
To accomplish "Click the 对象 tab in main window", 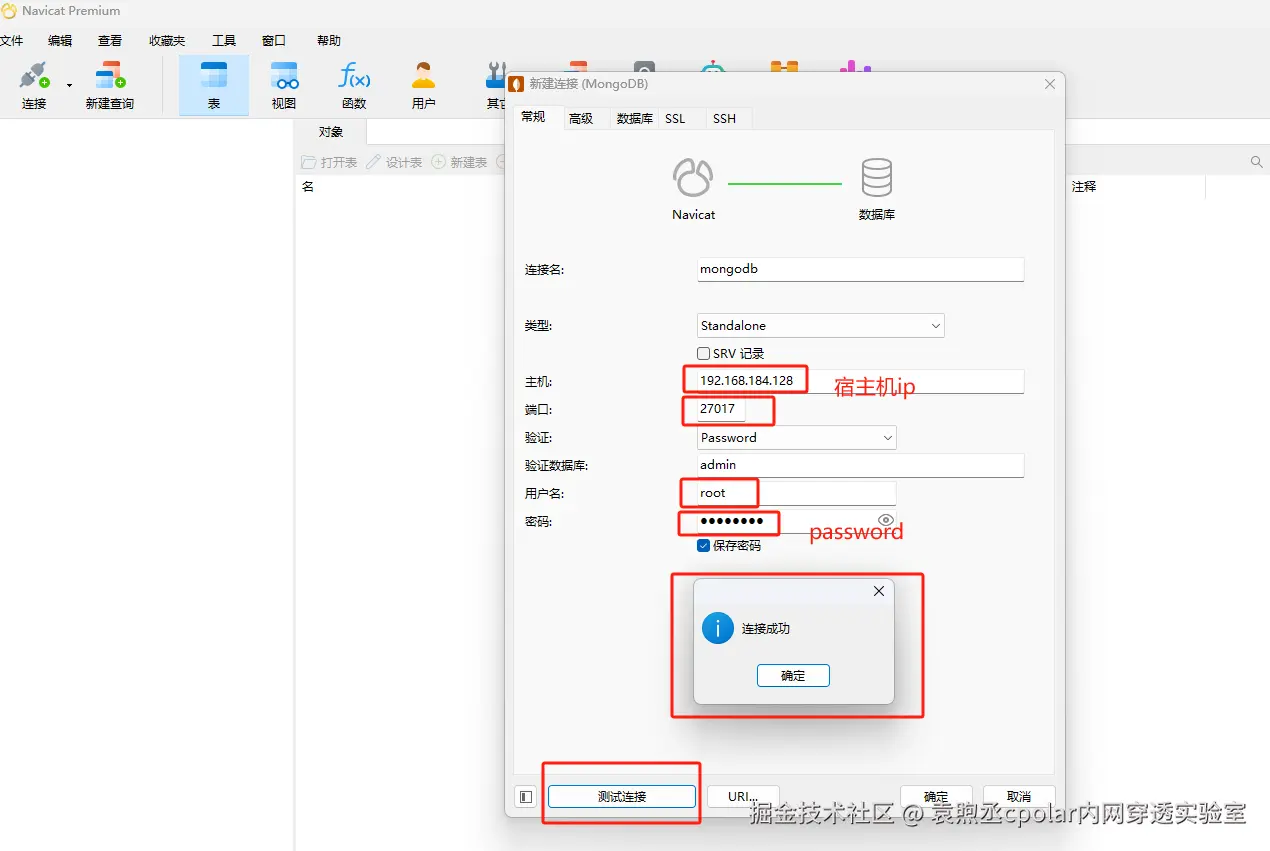I will coord(331,132).
